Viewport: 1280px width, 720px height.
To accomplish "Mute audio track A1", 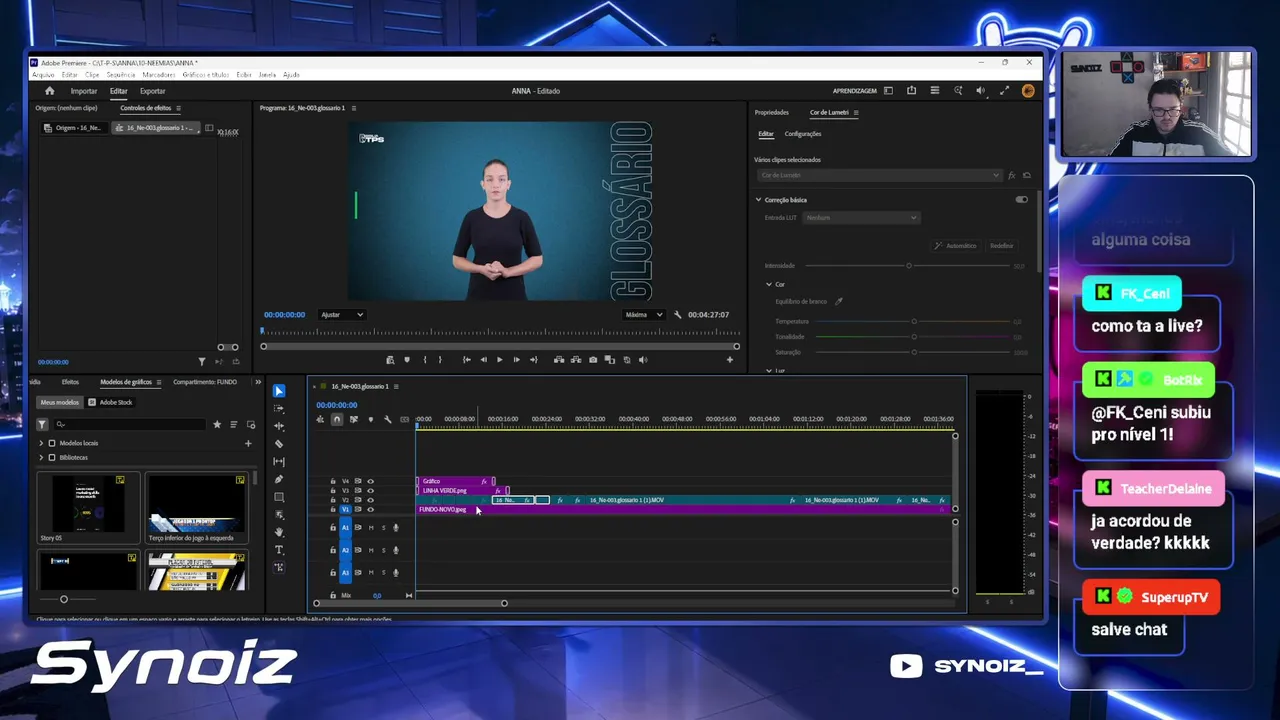I will [x=371, y=528].
